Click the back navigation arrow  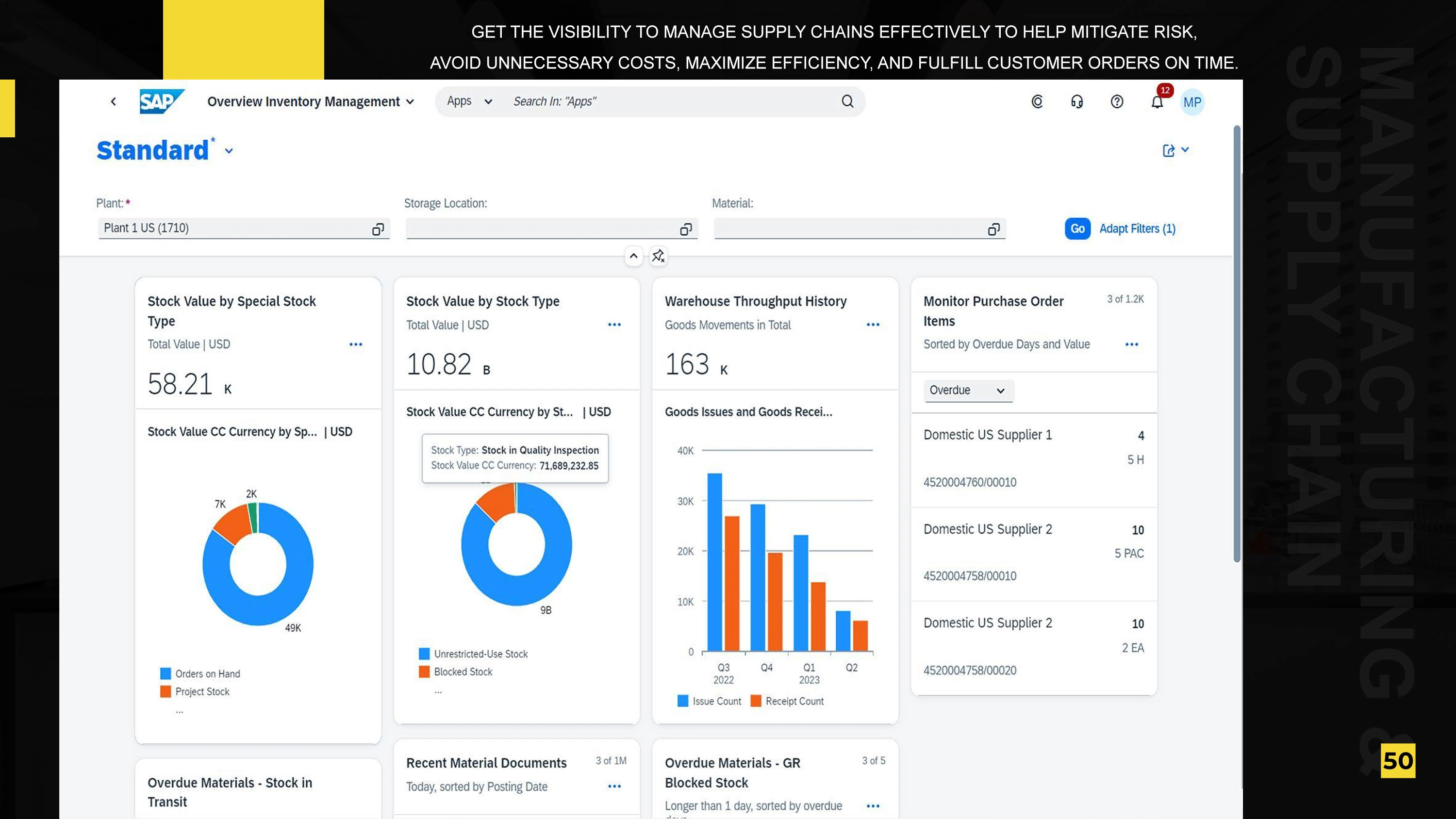tap(114, 102)
